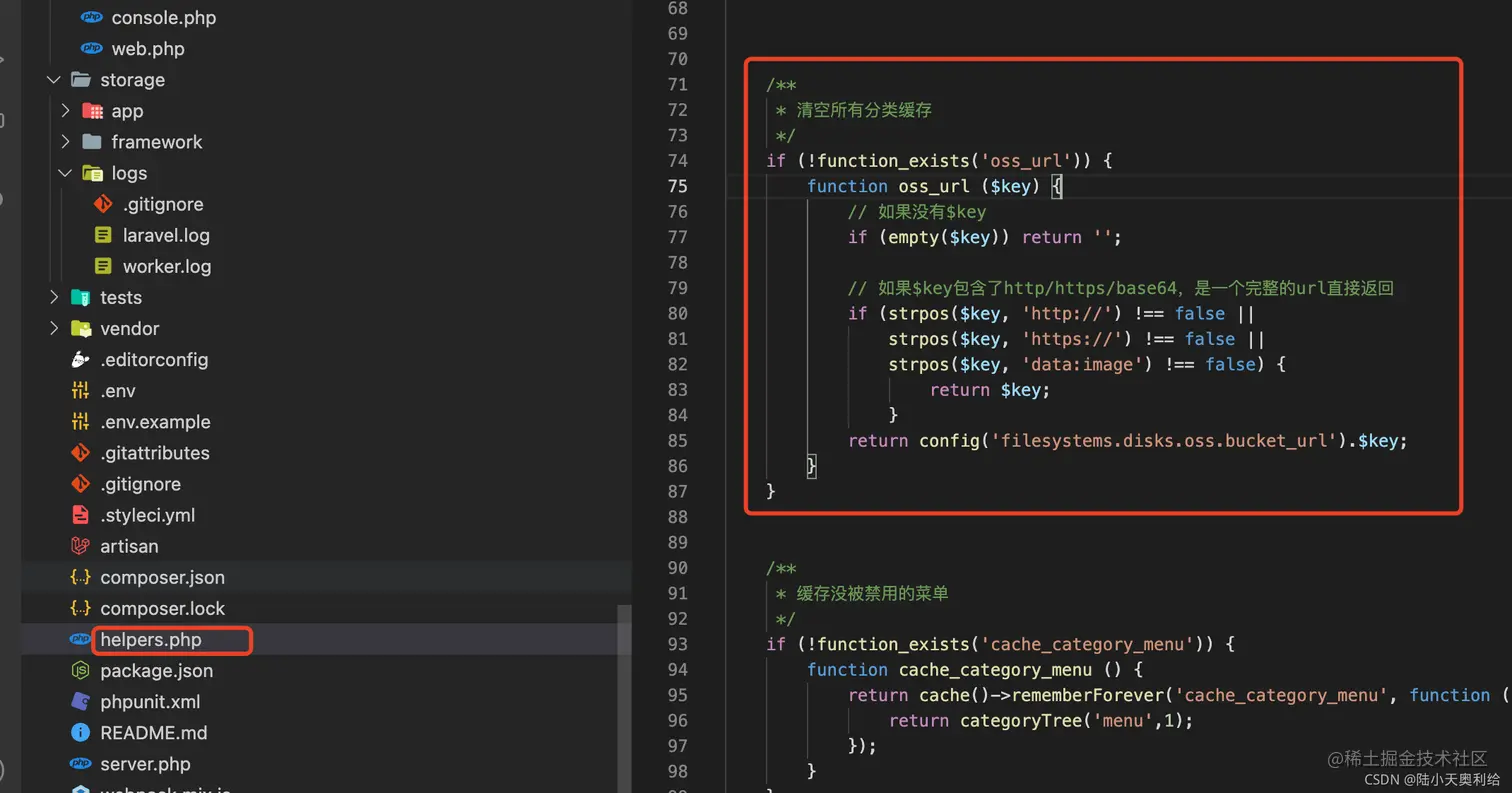Viewport: 1512px width, 793px height.
Task: Click the worker.log file icon
Action: click(103, 266)
